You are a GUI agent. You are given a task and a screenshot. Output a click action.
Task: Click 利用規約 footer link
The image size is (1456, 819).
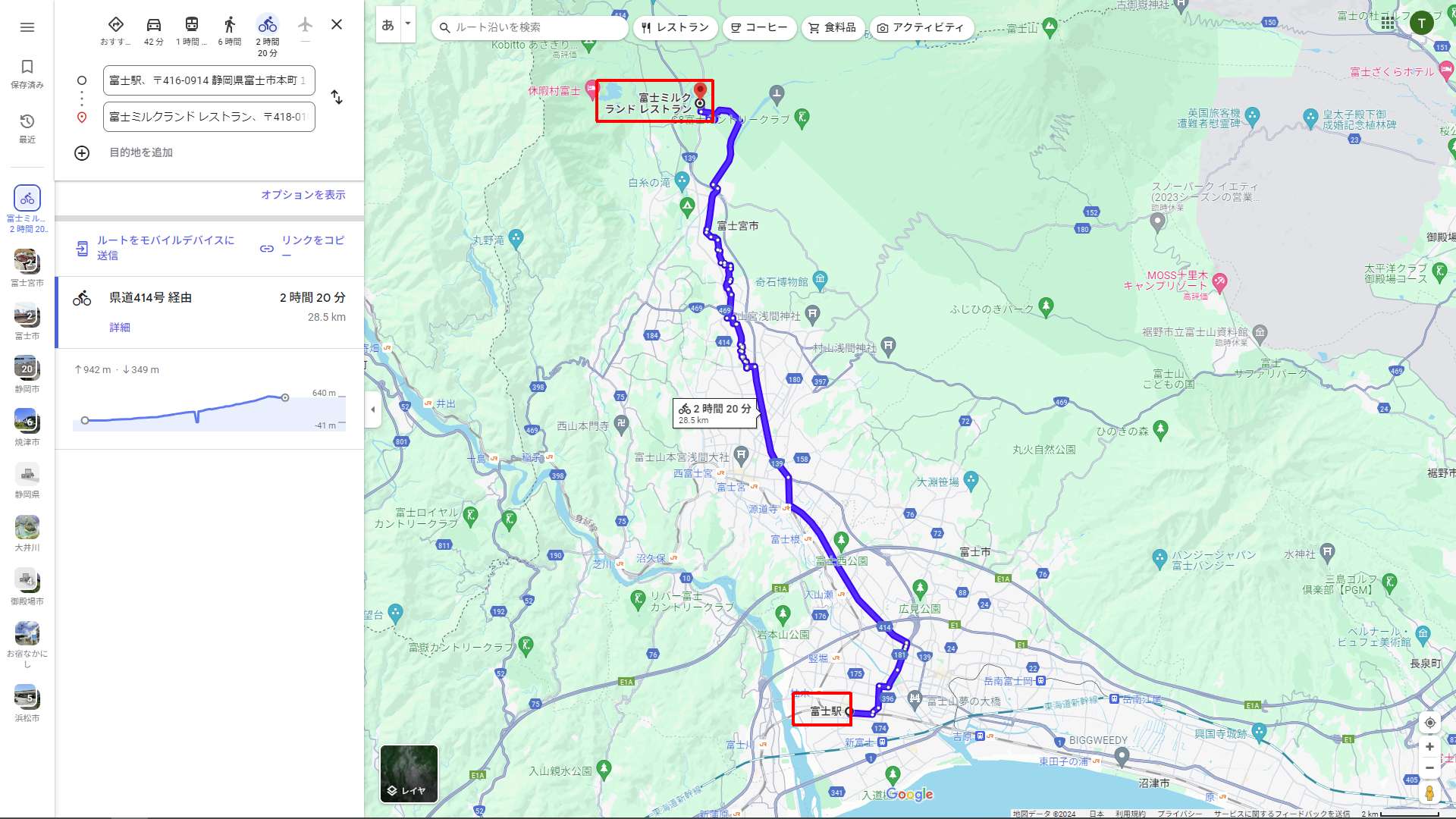(1131, 814)
